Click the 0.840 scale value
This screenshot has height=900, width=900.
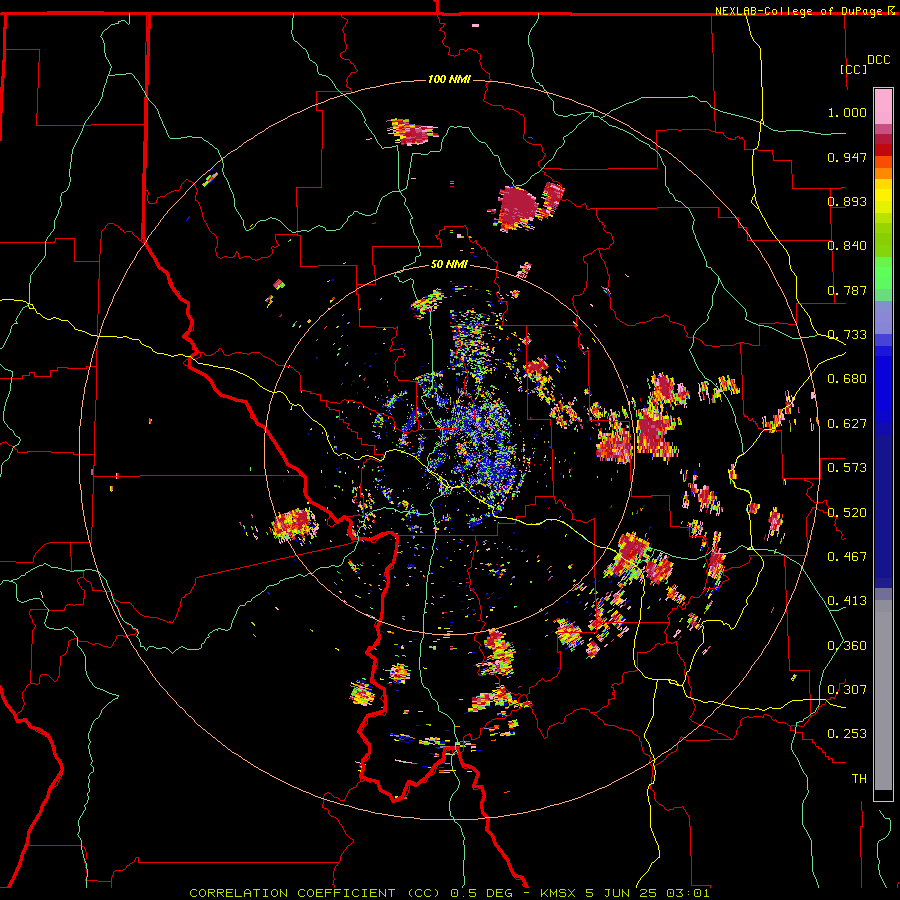coord(847,246)
